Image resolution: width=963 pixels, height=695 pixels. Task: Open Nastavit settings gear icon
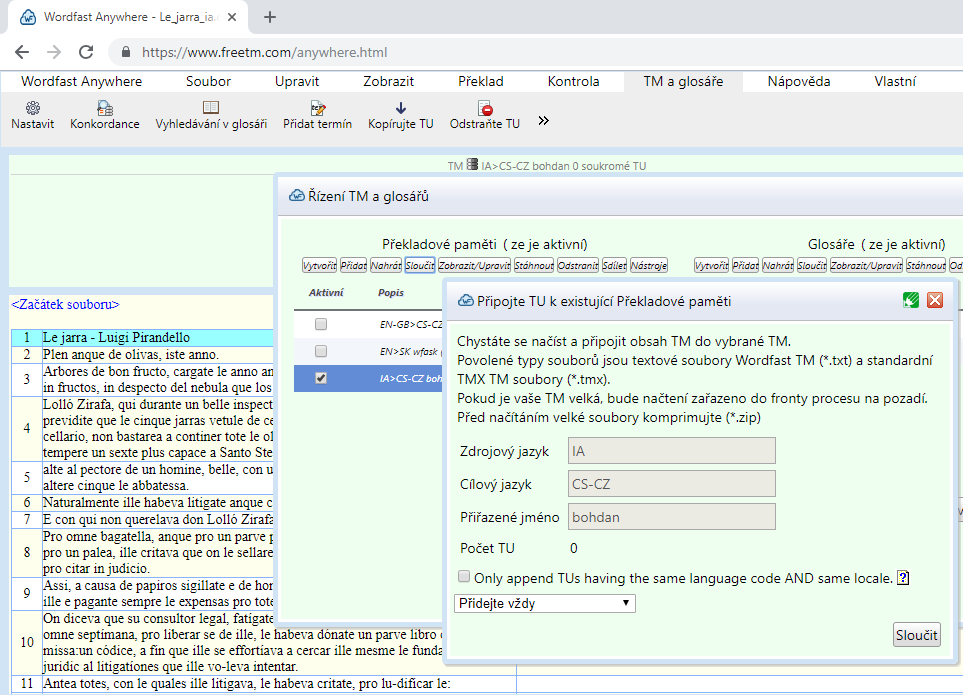[x=33, y=108]
